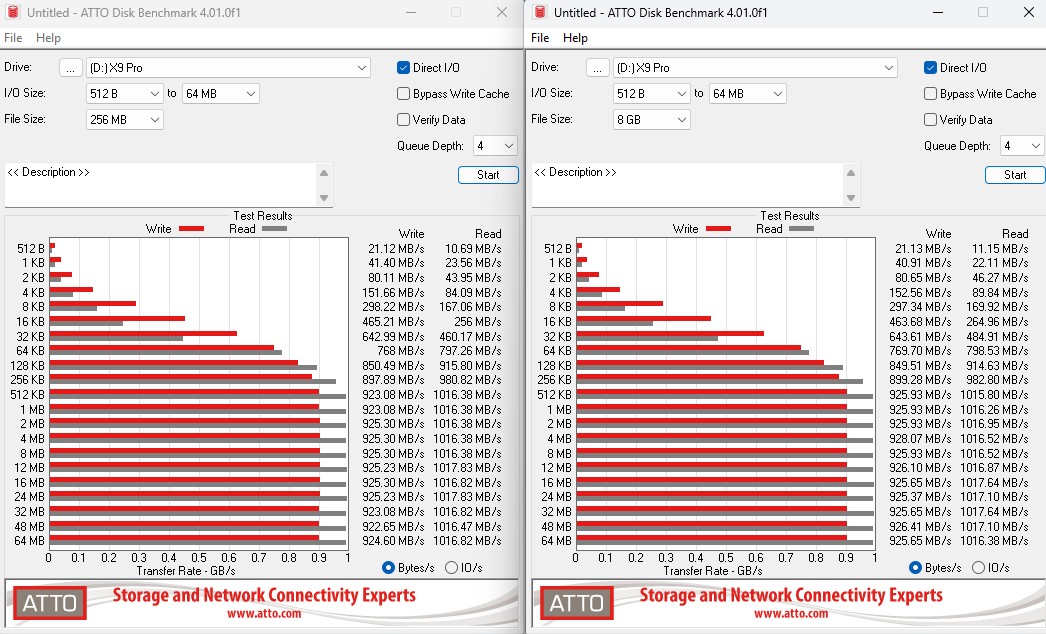Click 768 MB/s write value, left window
Image resolution: width=1046 pixels, height=634 pixels.
[401, 351]
